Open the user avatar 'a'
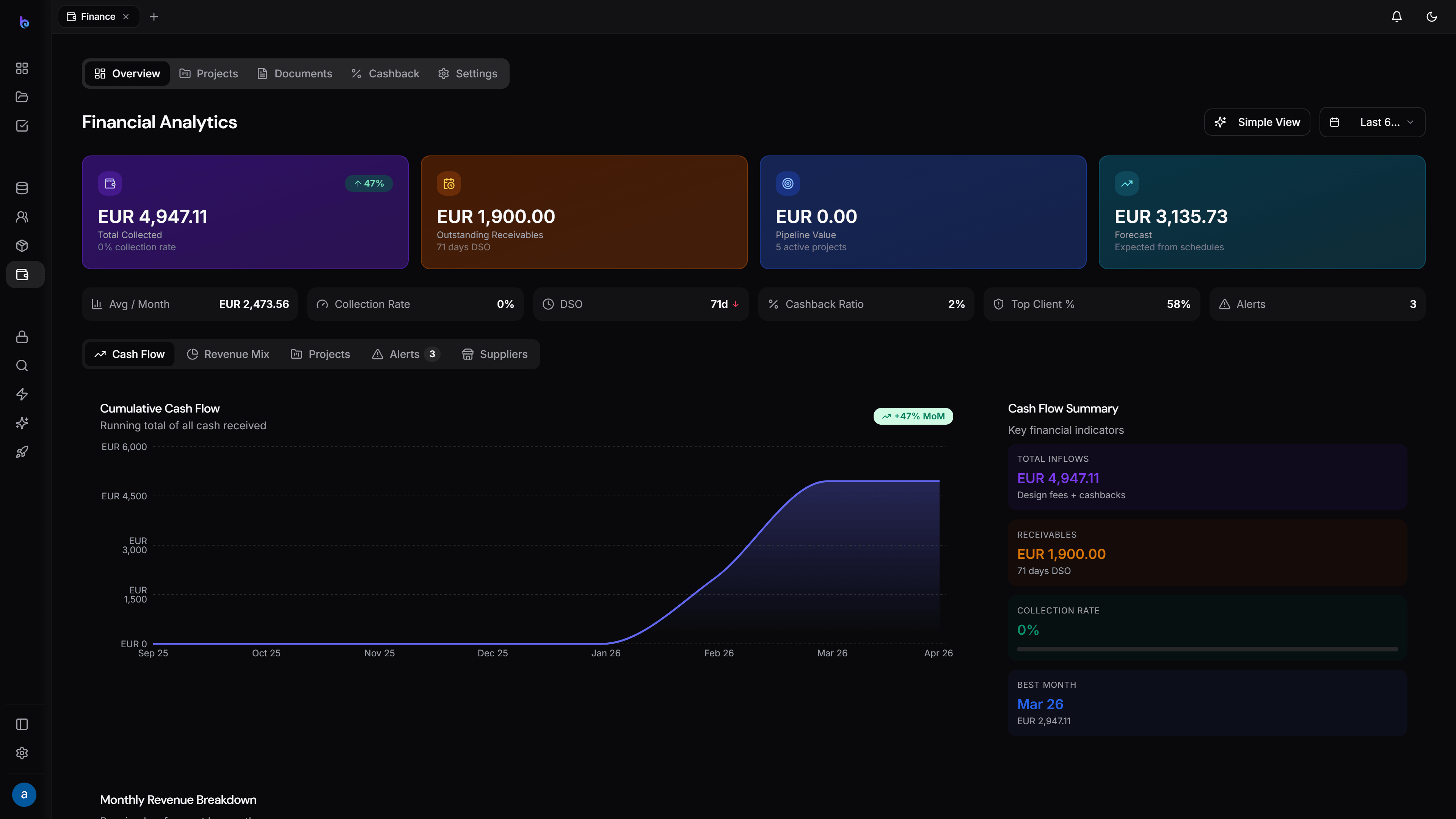The height and width of the screenshot is (819, 1456). 24,795
